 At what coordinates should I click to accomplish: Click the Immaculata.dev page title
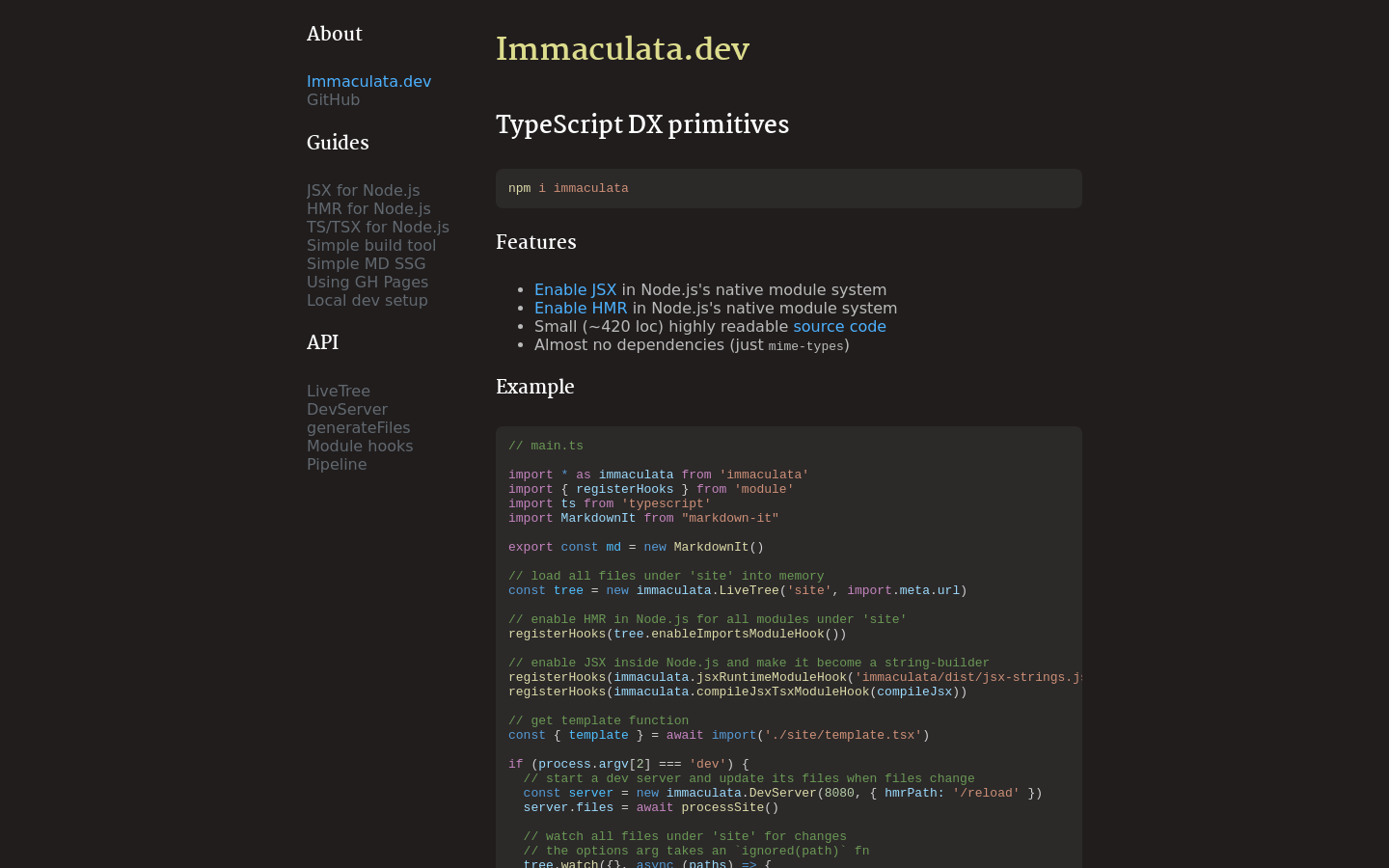(623, 49)
